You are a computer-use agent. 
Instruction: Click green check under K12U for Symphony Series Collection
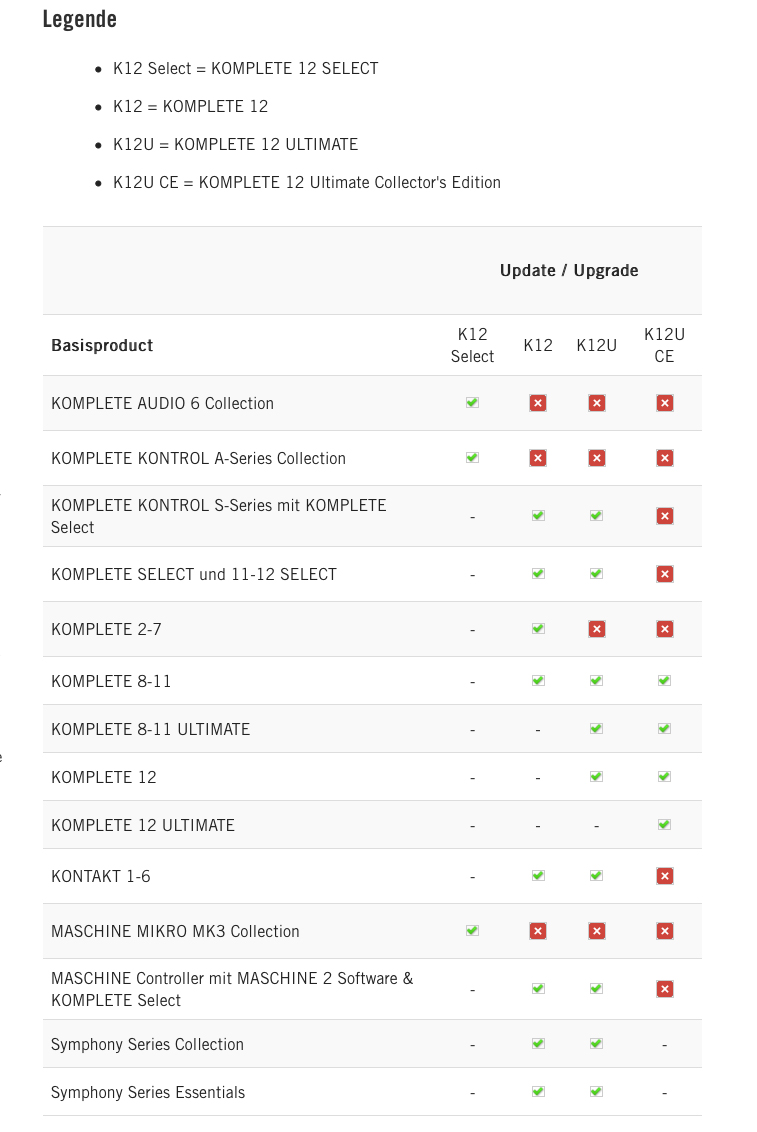point(597,1043)
